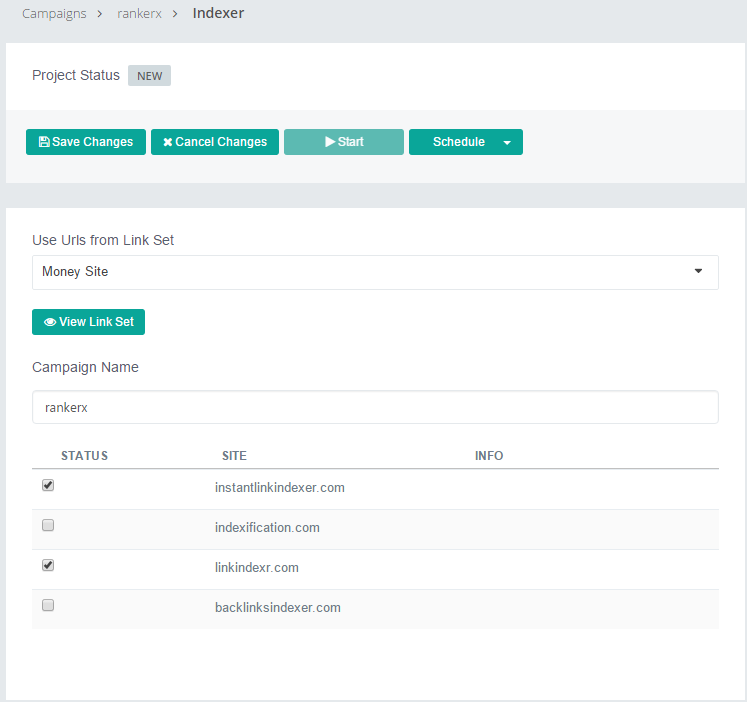Click the Save Changes button

[x=86, y=142]
